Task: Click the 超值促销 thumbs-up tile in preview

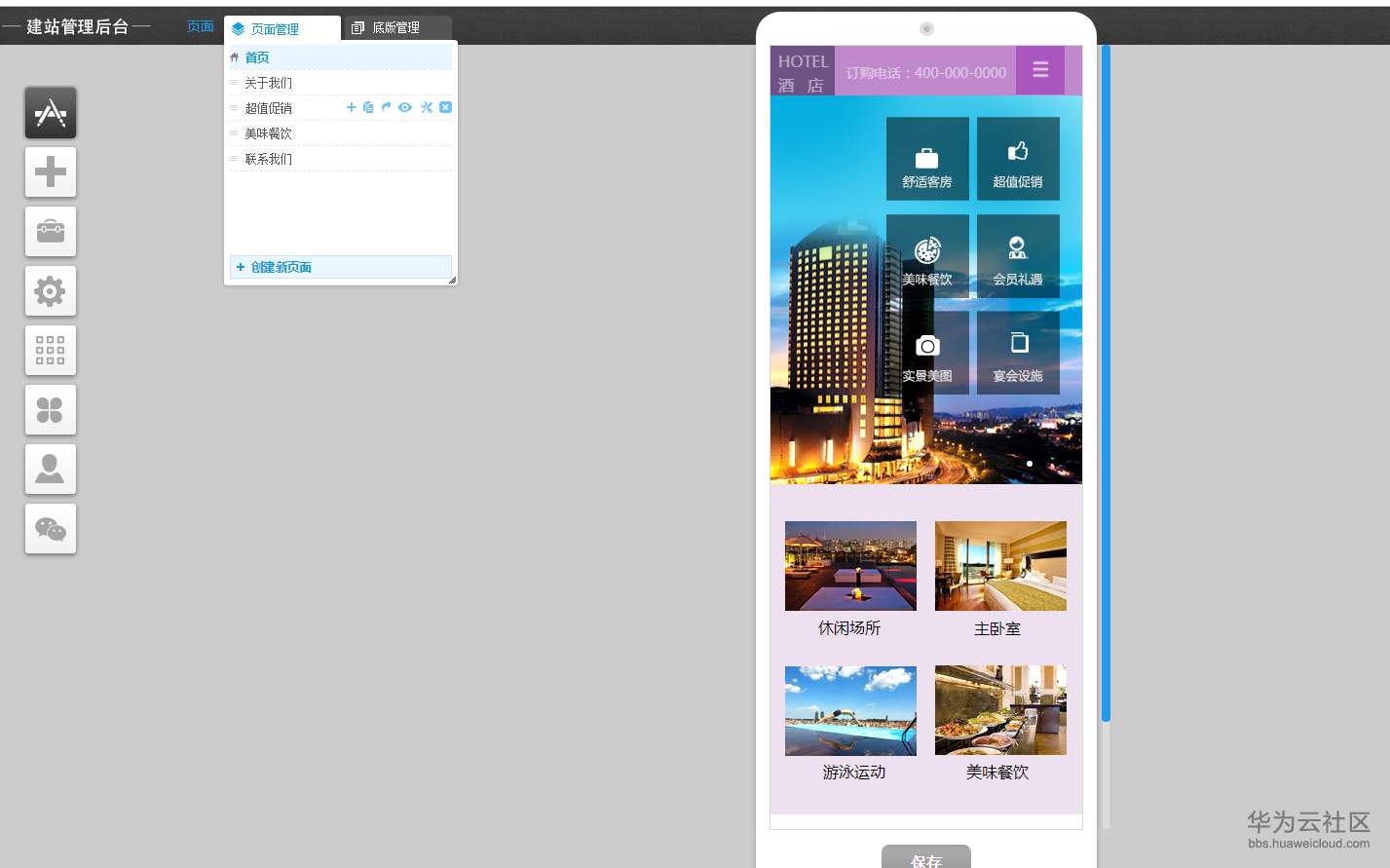Action: point(1018,159)
